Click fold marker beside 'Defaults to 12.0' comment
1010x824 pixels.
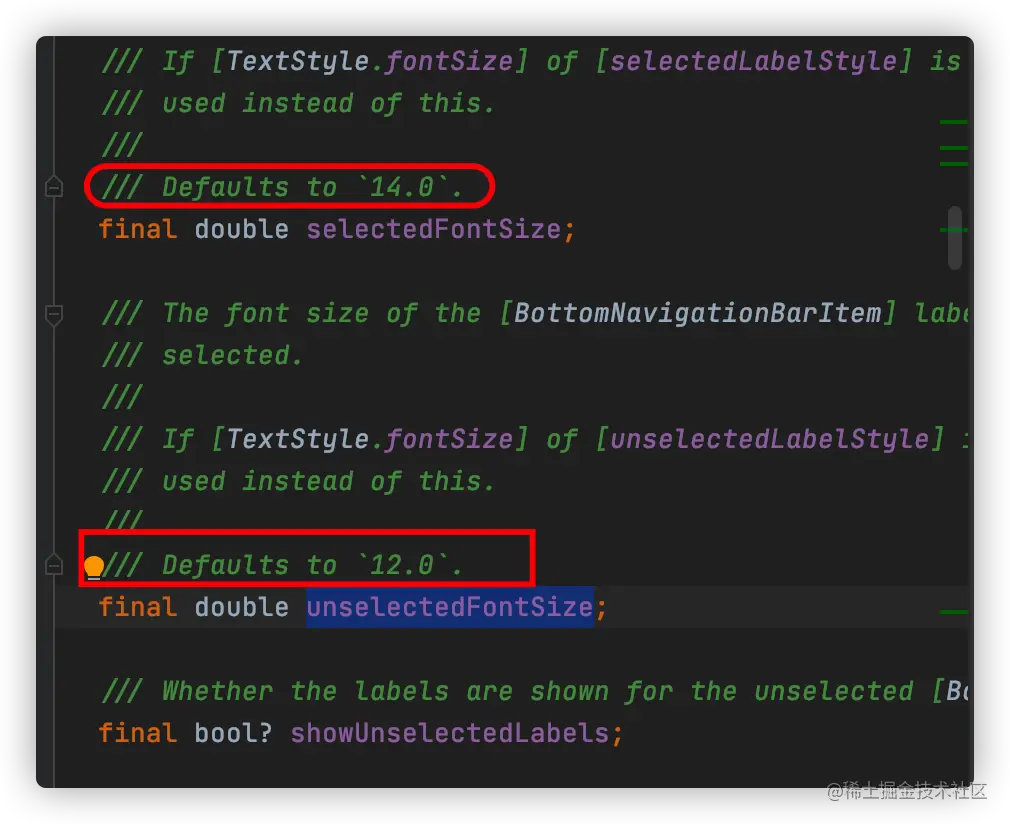[54, 566]
